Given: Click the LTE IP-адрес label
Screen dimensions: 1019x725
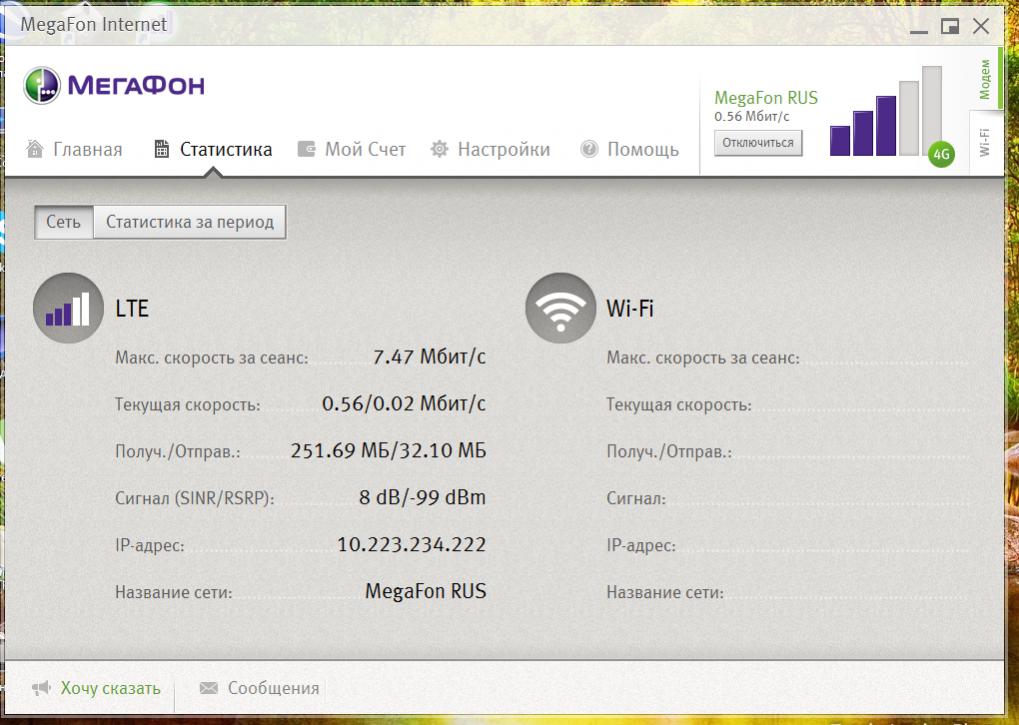Looking at the screenshot, I should point(149,545).
